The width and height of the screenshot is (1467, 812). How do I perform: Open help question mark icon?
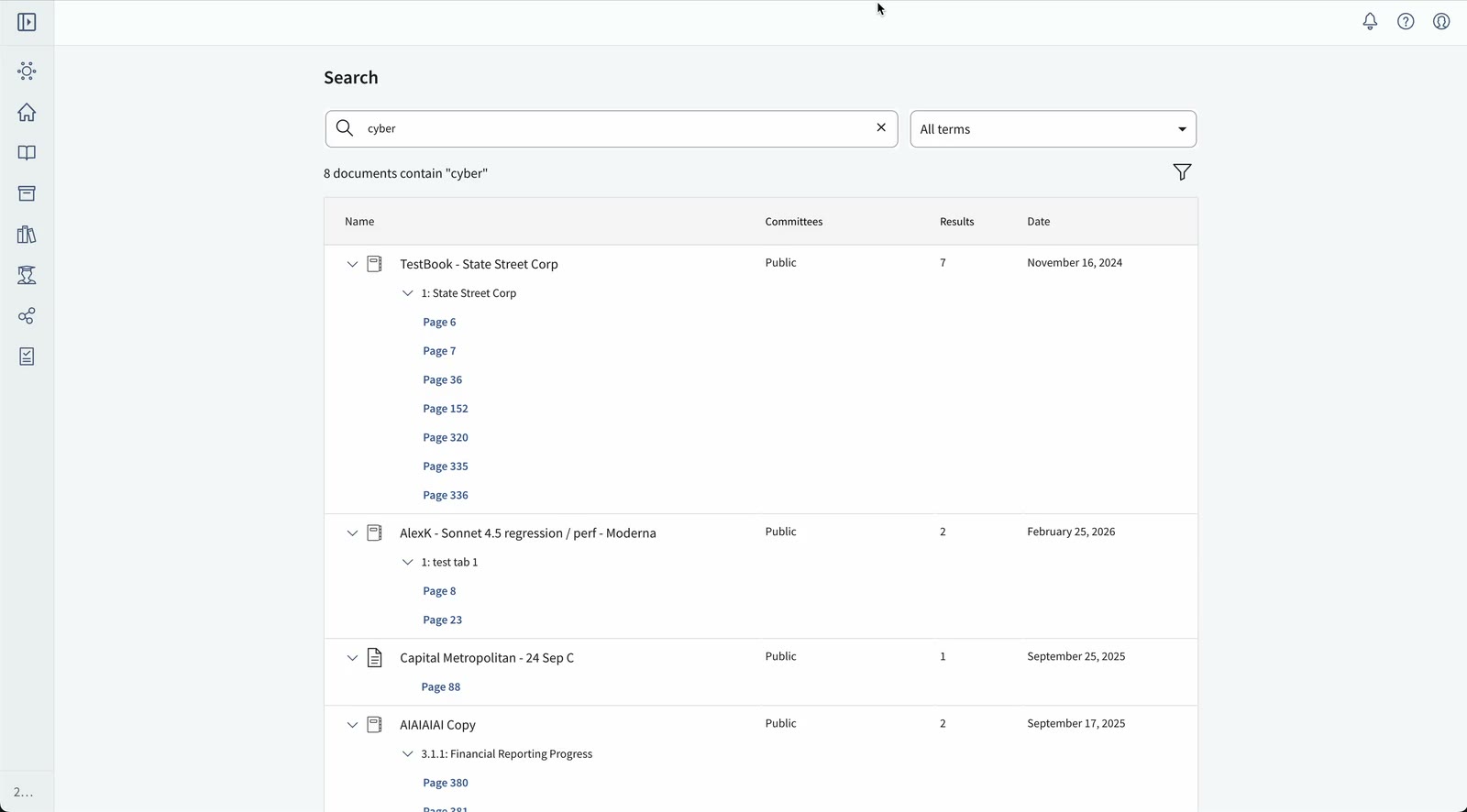pos(1406,21)
